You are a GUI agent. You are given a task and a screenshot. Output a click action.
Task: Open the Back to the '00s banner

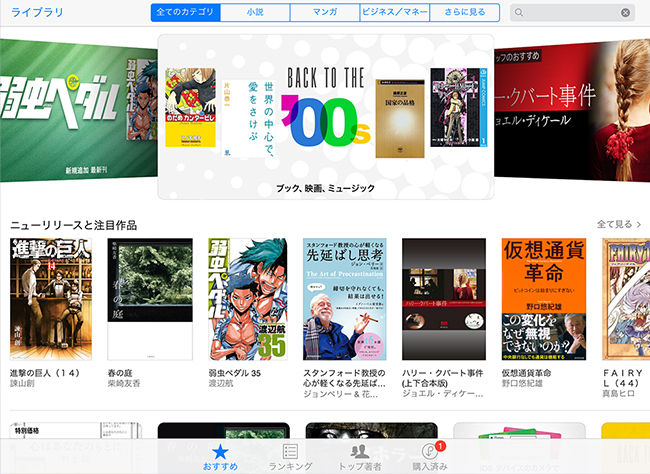point(326,117)
